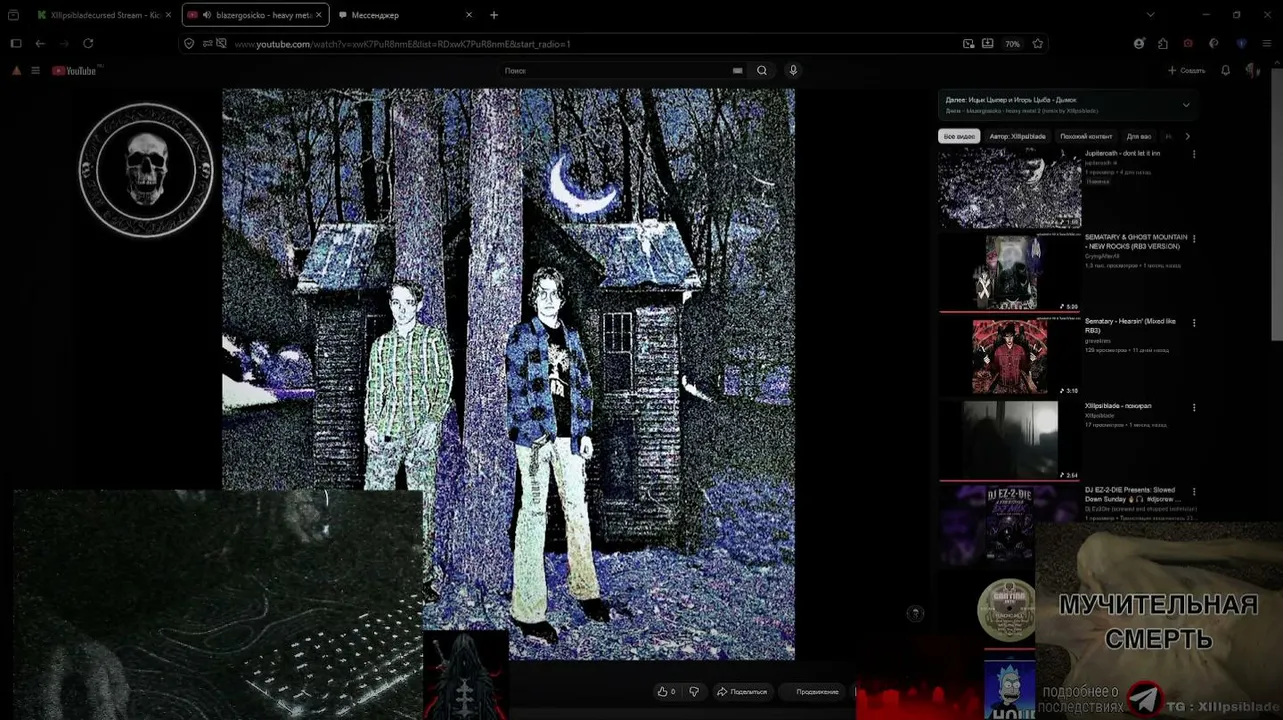Bookmark this page with the star icon
Viewport: 1283px width, 720px height.
point(1038,44)
